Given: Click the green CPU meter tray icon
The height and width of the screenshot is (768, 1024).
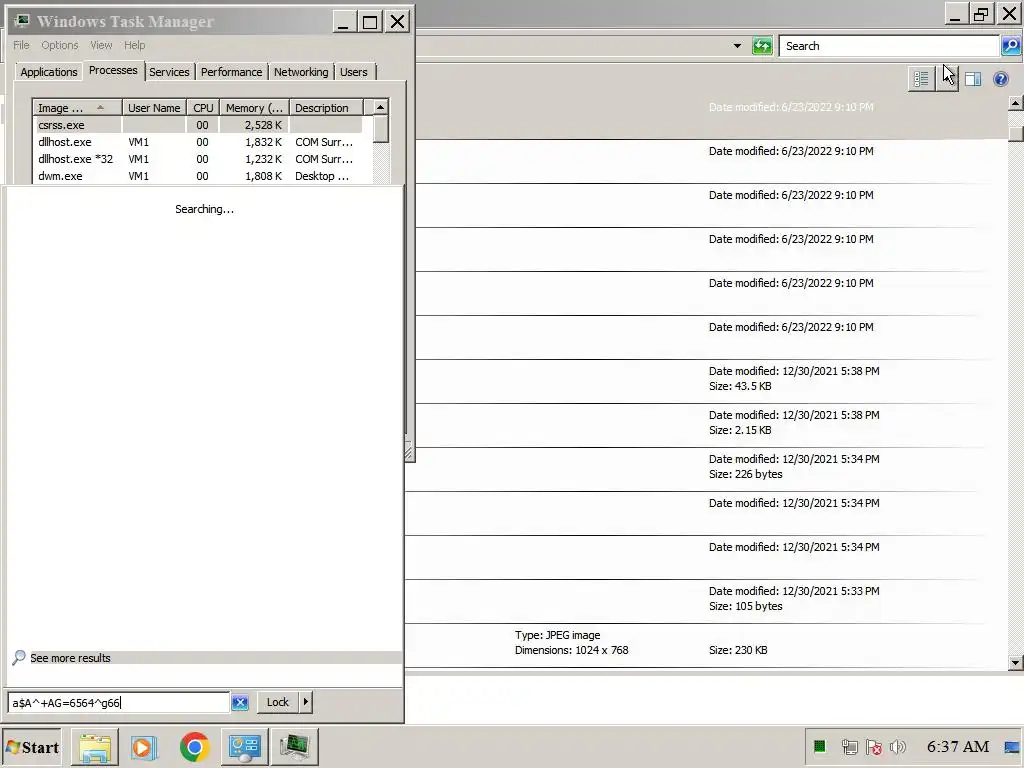Looking at the screenshot, I should [820, 746].
